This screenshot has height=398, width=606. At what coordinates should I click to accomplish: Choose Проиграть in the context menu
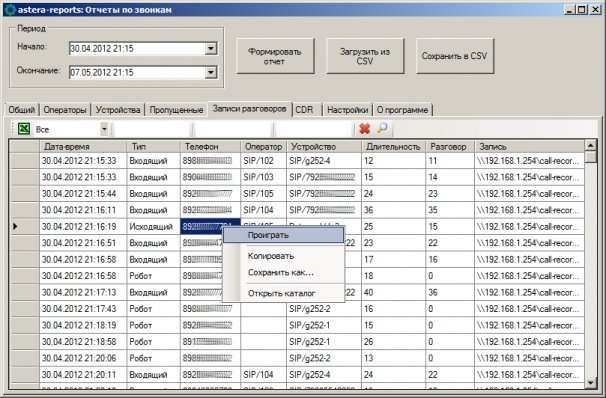[x=283, y=235]
